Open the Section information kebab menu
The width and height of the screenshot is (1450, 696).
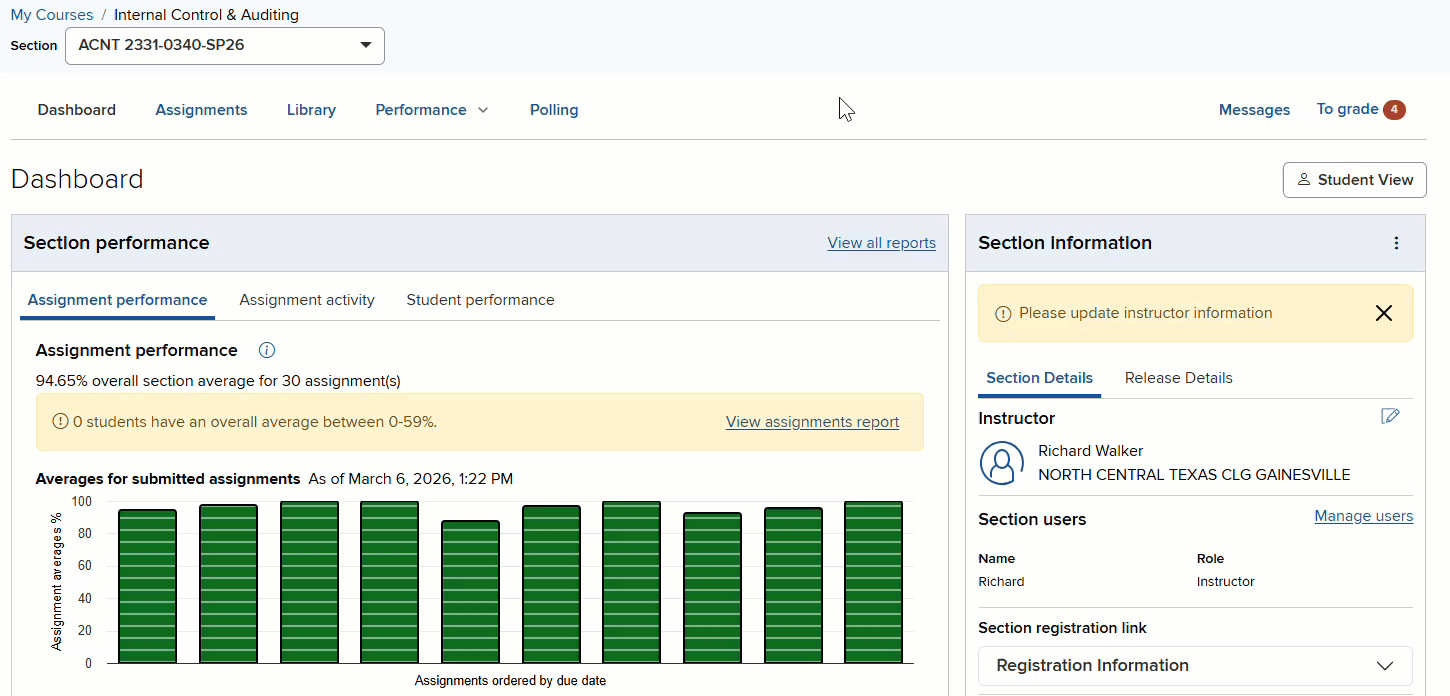pyautogui.click(x=1396, y=243)
